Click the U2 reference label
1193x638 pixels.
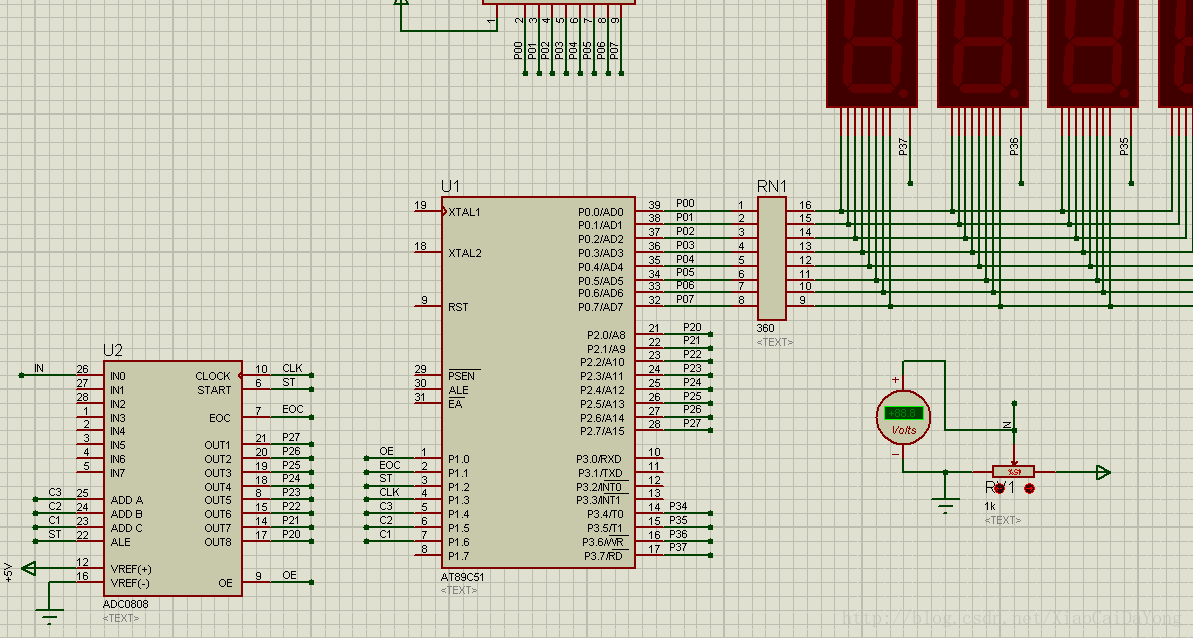[x=113, y=351]
